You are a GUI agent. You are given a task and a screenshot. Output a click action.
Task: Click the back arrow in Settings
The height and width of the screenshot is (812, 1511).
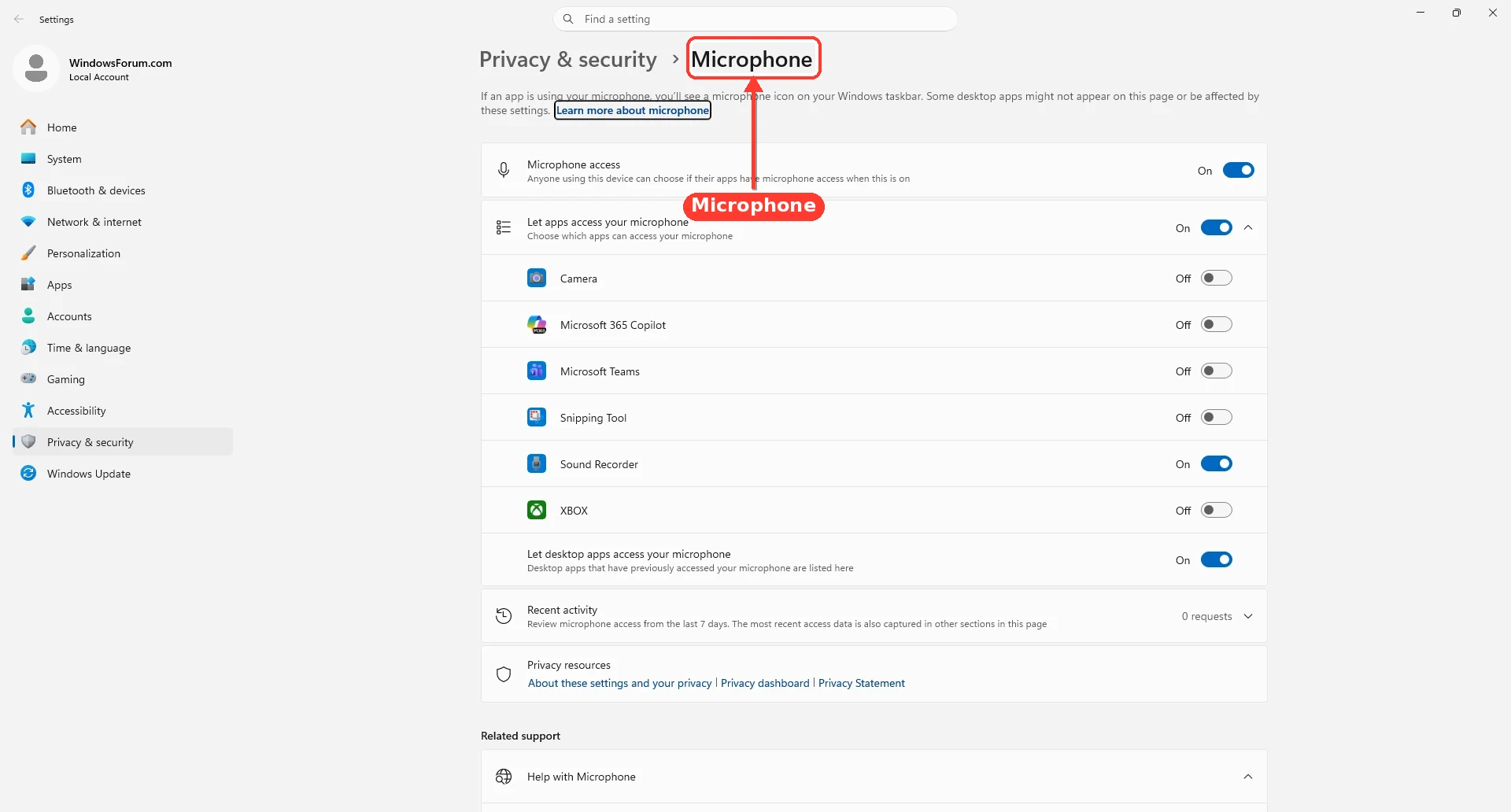(x=19, y=19)
